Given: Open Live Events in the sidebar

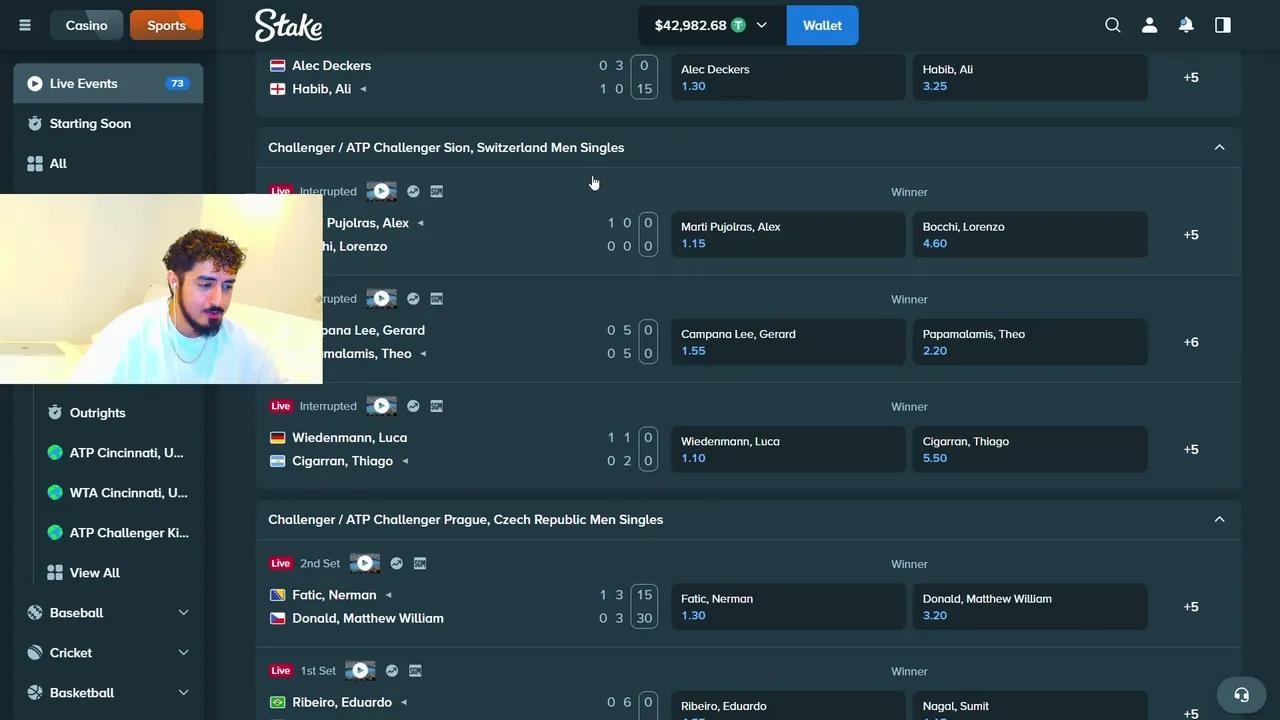Looking at the screenshot, I should [108, 83].
